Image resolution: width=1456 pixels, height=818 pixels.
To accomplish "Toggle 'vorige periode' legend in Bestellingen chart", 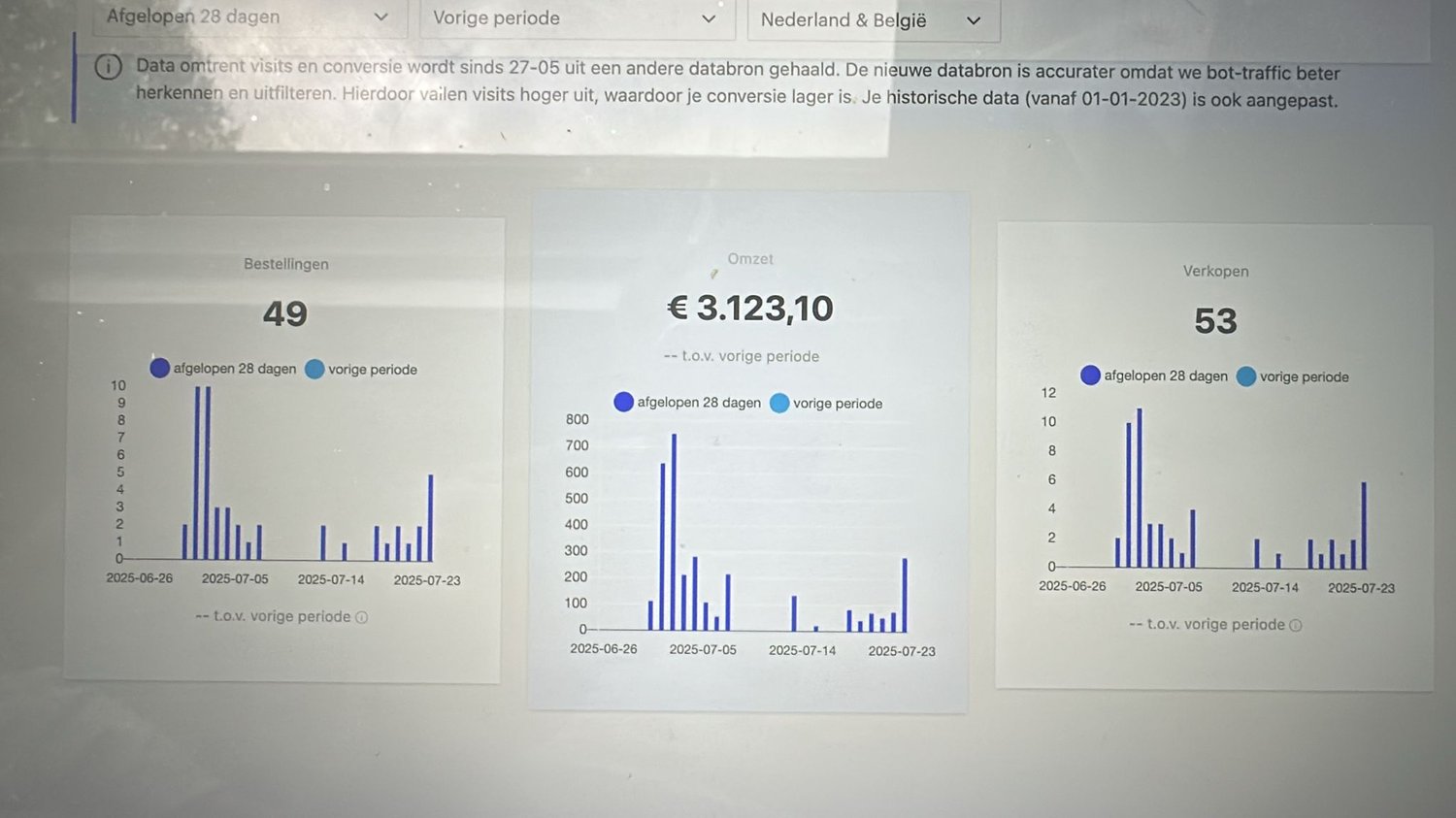I will [361, 369].
